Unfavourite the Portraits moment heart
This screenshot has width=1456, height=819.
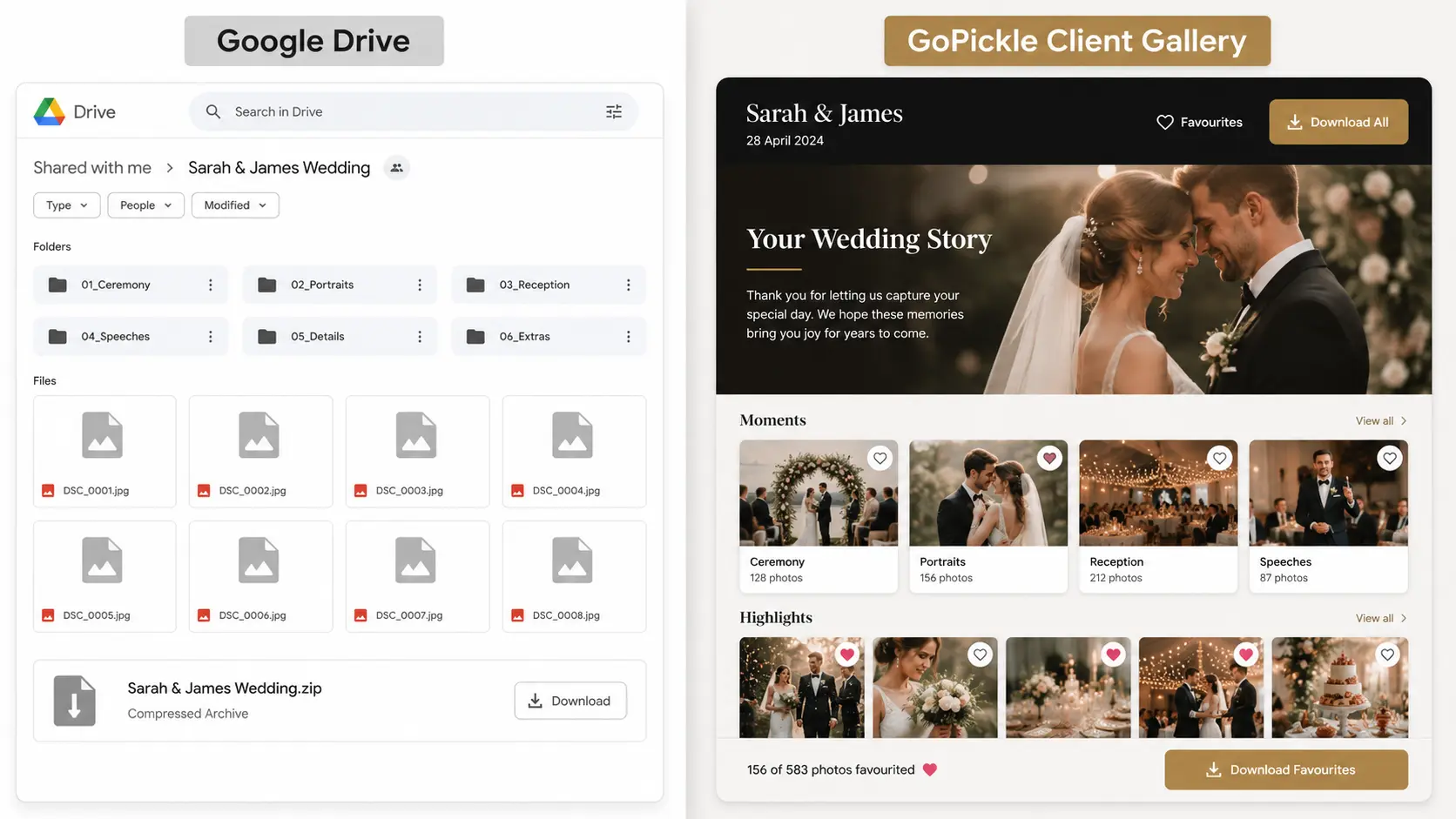point(1049,458)
